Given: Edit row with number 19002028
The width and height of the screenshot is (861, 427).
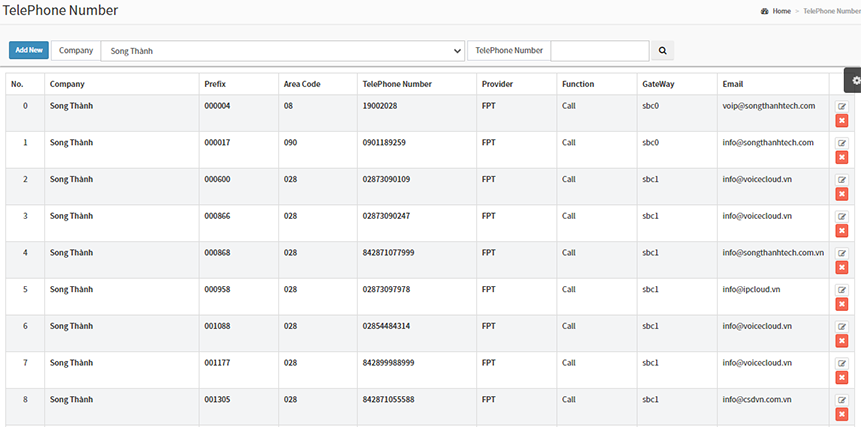Looking at the screenshot, I should click(841, 106).
